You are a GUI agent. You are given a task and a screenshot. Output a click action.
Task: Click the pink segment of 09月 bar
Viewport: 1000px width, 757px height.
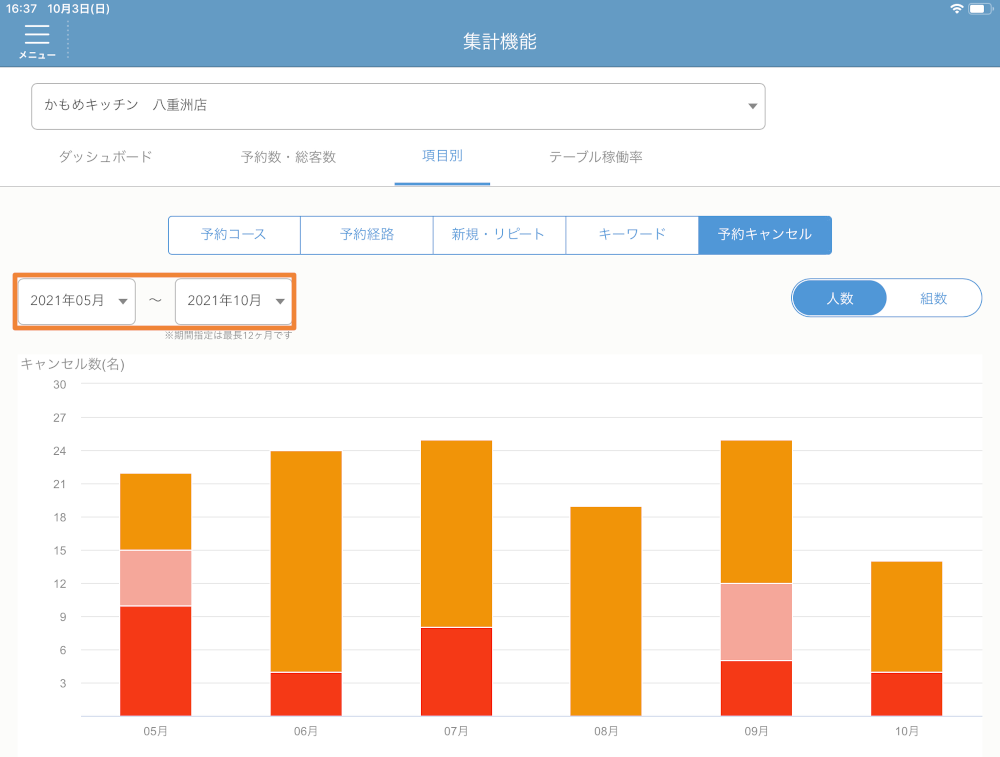[x=756, y=621]
